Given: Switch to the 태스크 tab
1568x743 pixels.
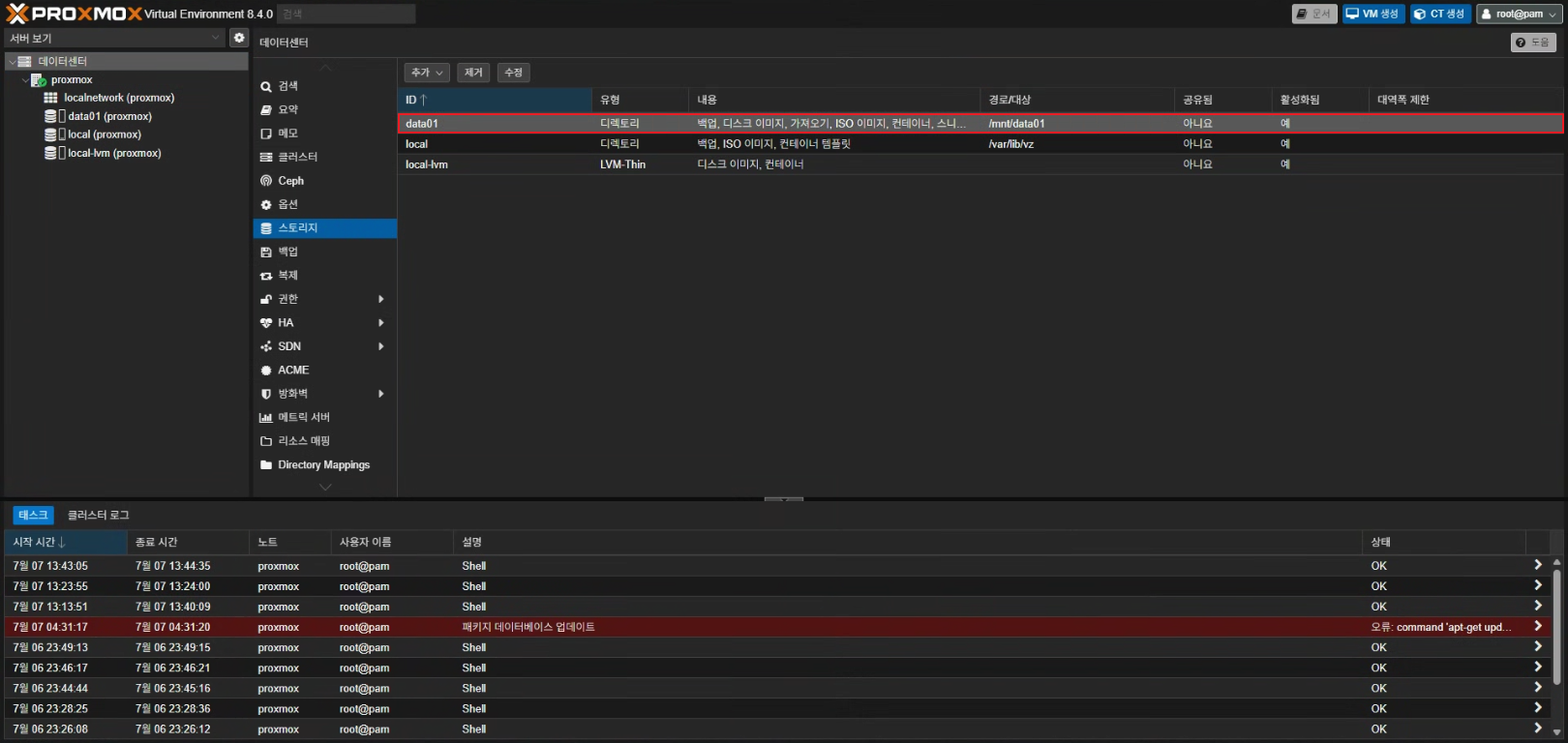Looking at the screenshot, I should click(33, 515).
